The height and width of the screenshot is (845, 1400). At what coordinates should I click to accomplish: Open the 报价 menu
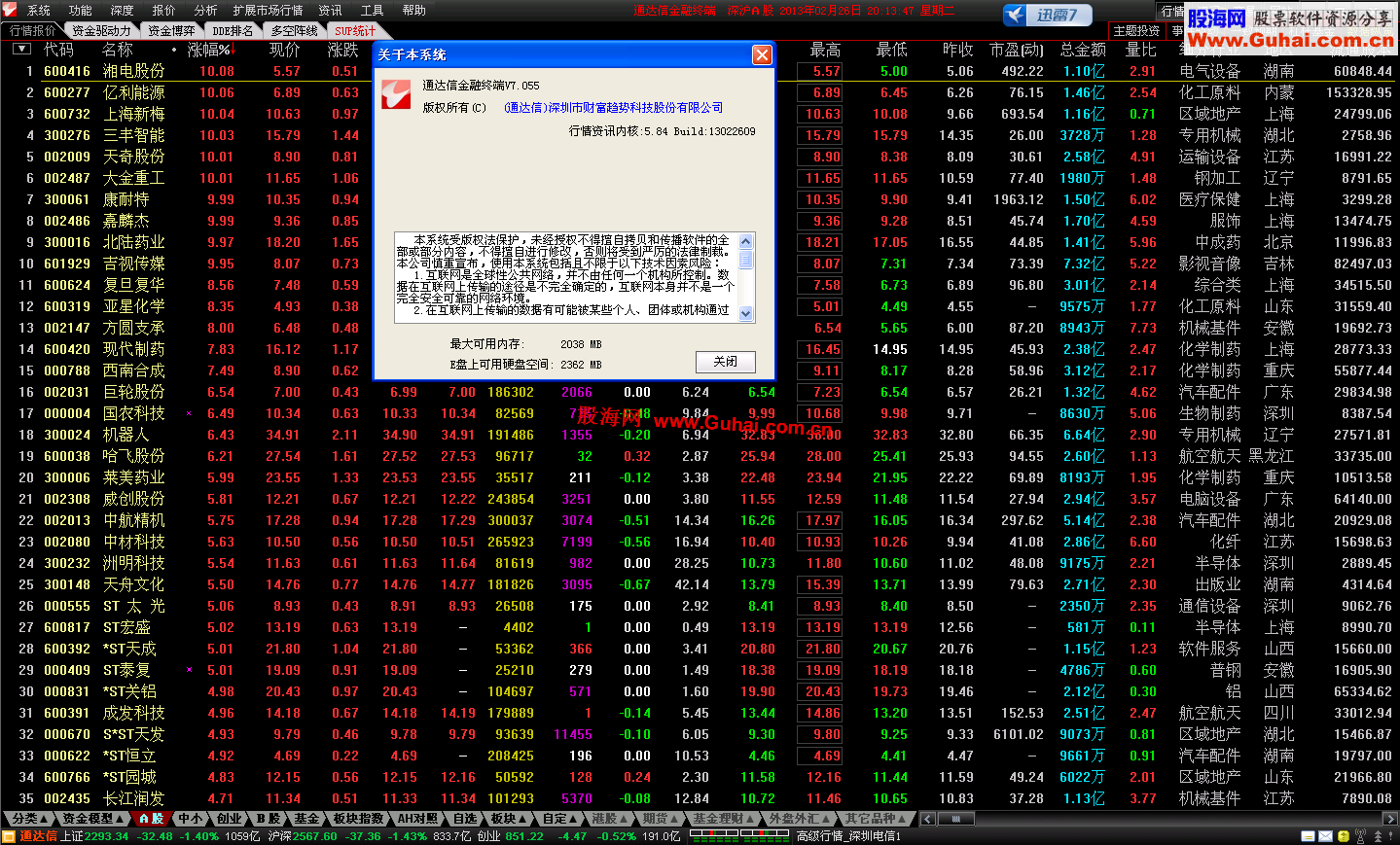click(x=164, y=11)
